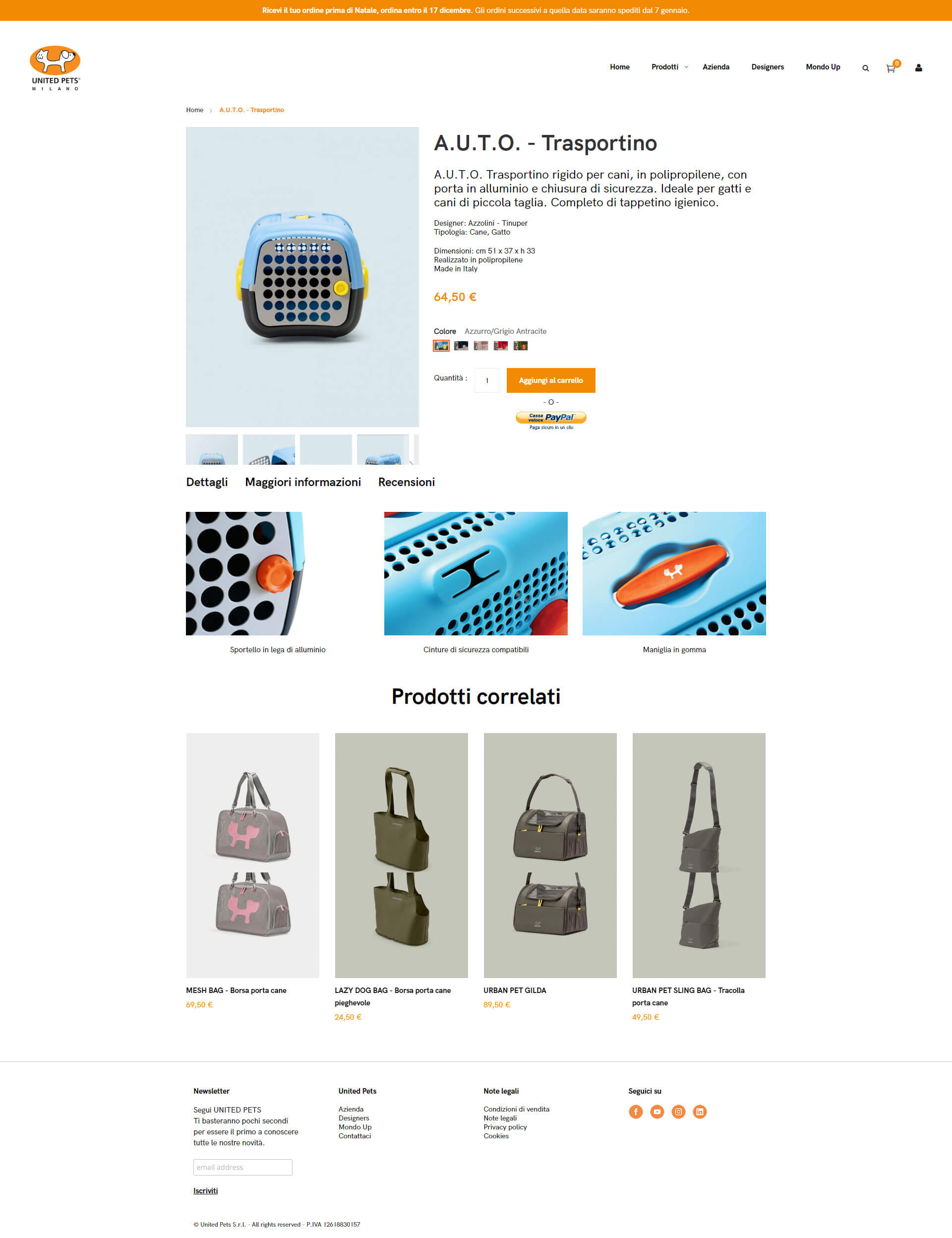Viewport: 952px width, 1238px height.
Task: Visit the Instagram social page
Action: (678, 1112)
